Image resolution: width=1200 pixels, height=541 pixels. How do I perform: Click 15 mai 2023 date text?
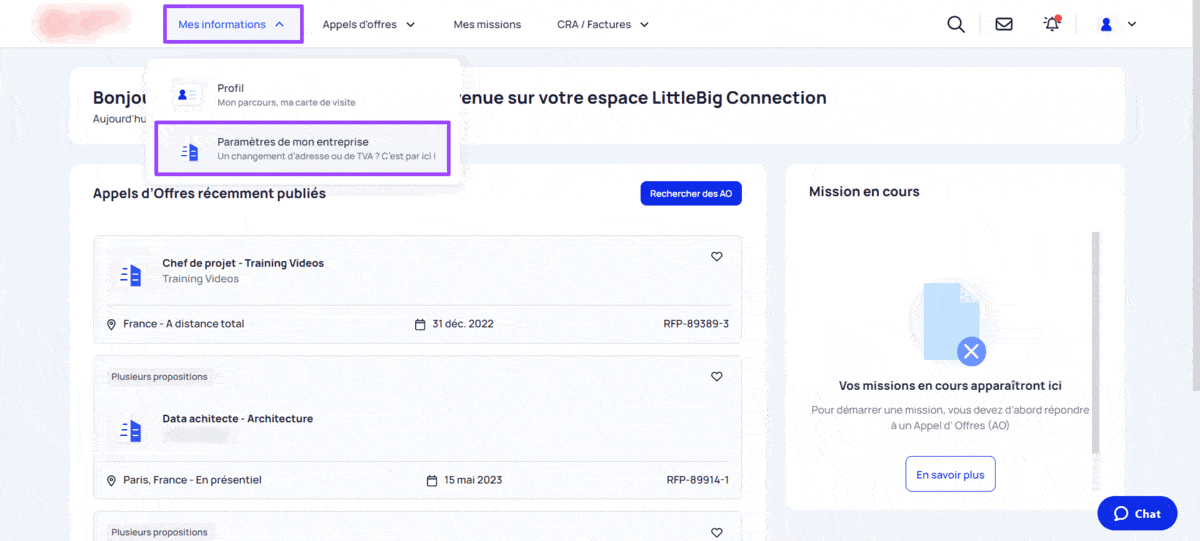[x=473, y=480]
